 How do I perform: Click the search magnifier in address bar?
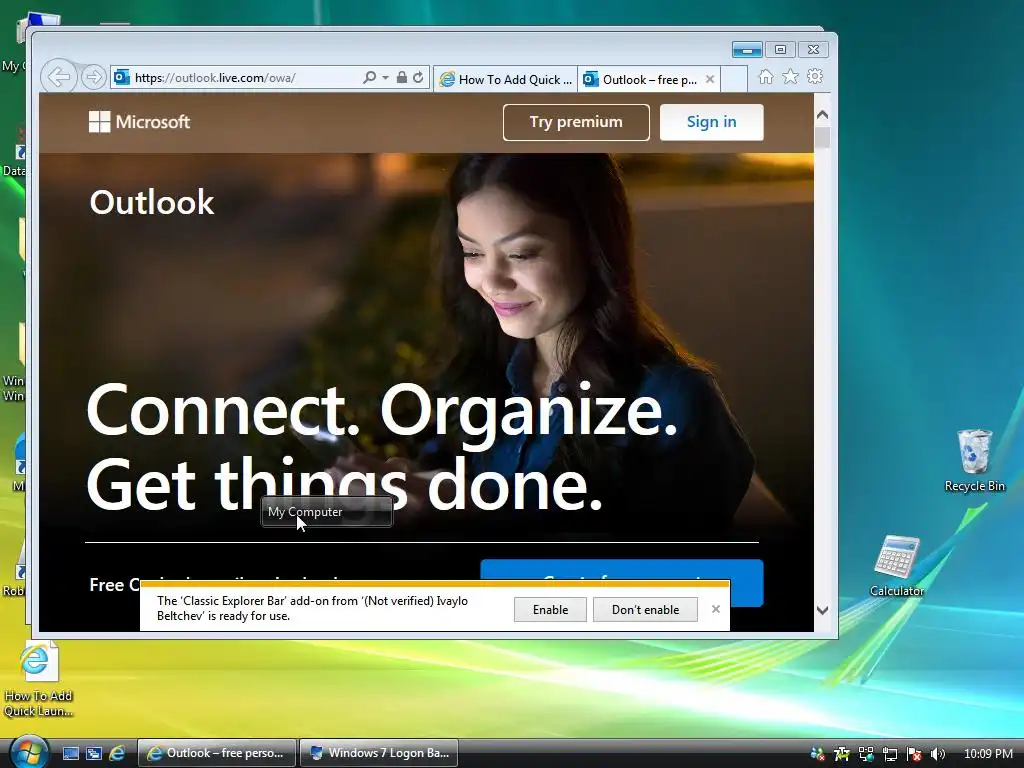370,77
